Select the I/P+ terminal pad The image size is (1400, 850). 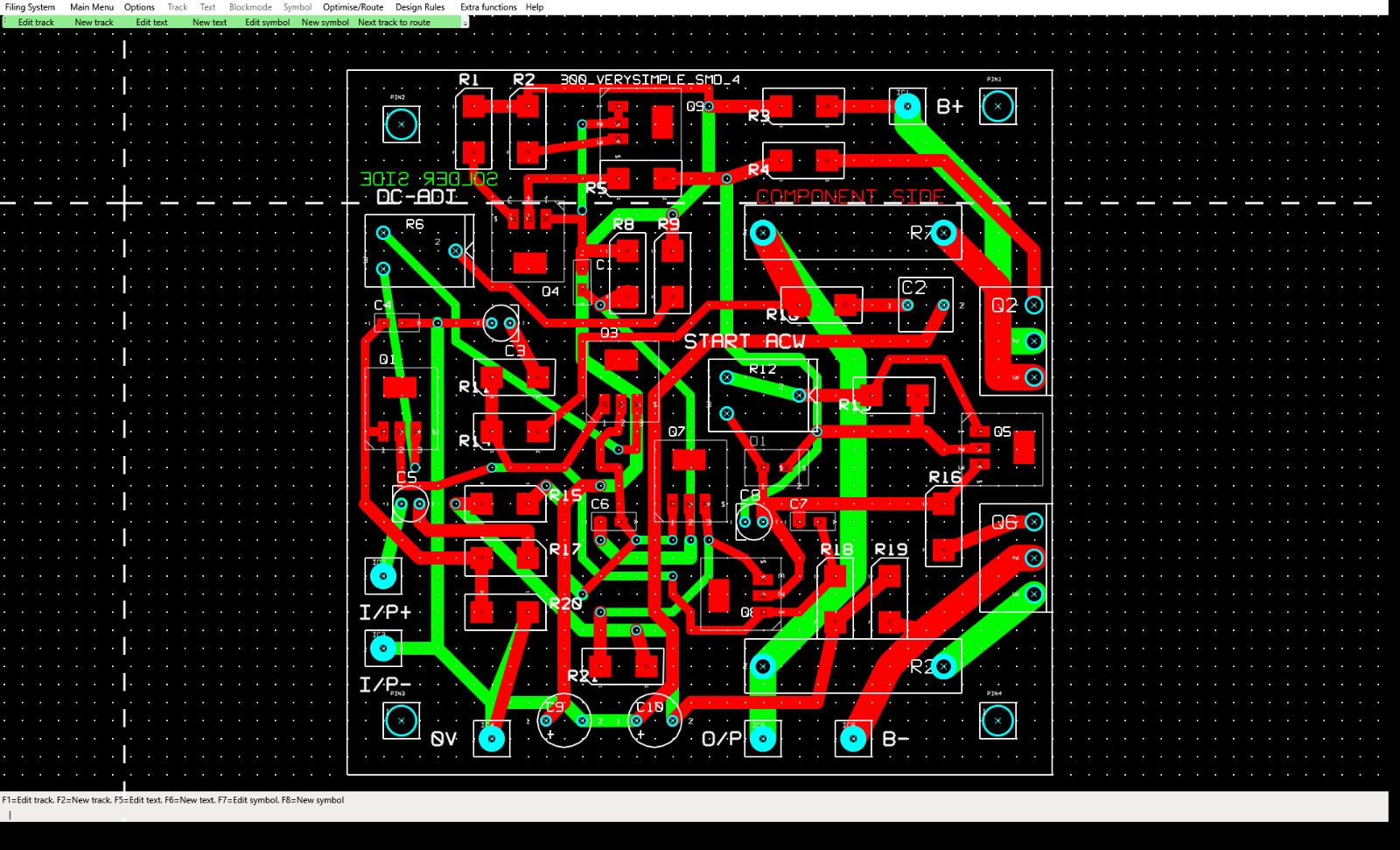pyautogui.click(x=383, y=576)
